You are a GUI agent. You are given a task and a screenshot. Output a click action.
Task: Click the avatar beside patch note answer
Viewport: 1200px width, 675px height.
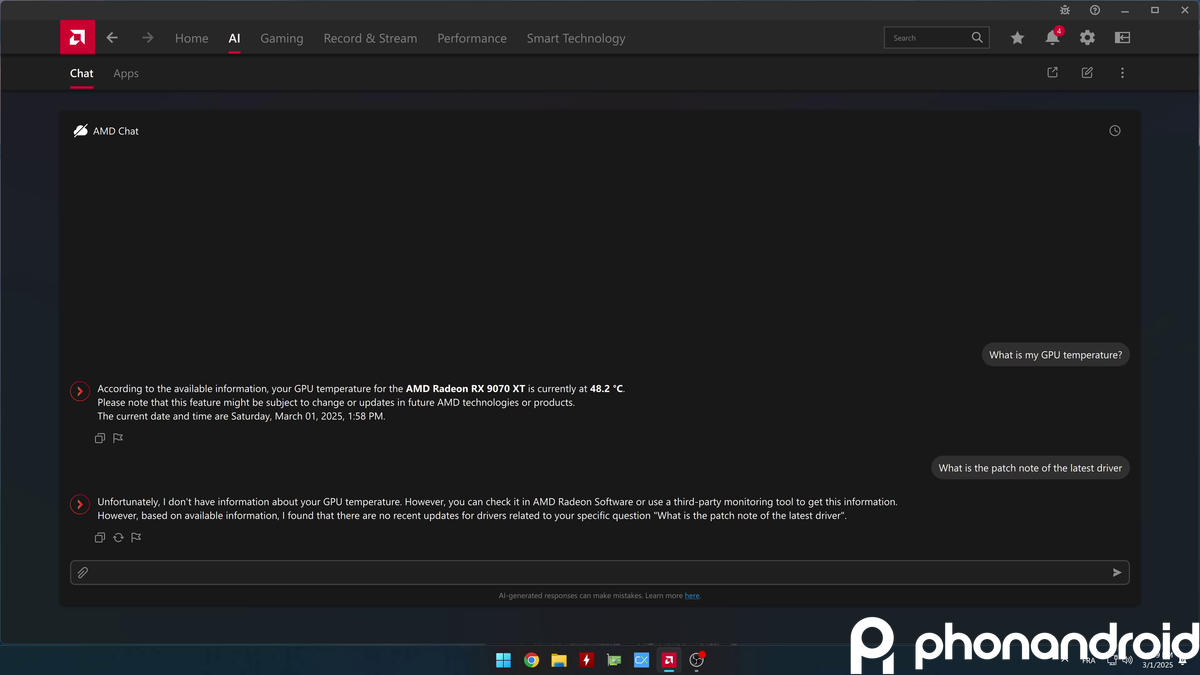(x=80, y=504)
